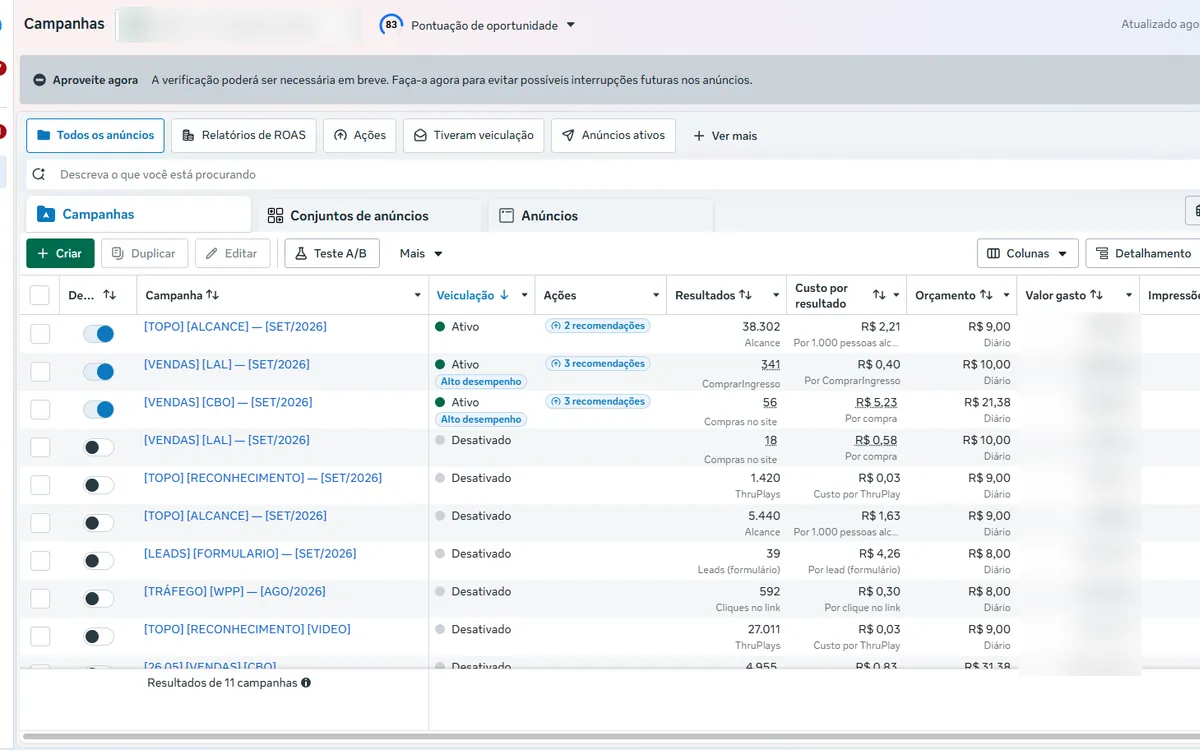Select all campaigns with the header checkbox
The width and height of the screenshot is (1200, 750).
coord(40,295)
